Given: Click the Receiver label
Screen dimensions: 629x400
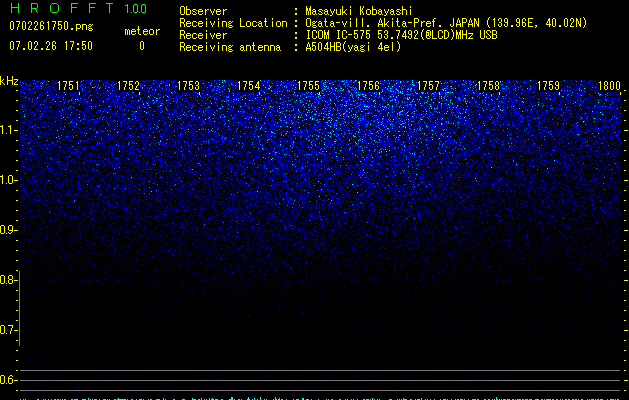Looking at the screenshot, I should 203,35.
